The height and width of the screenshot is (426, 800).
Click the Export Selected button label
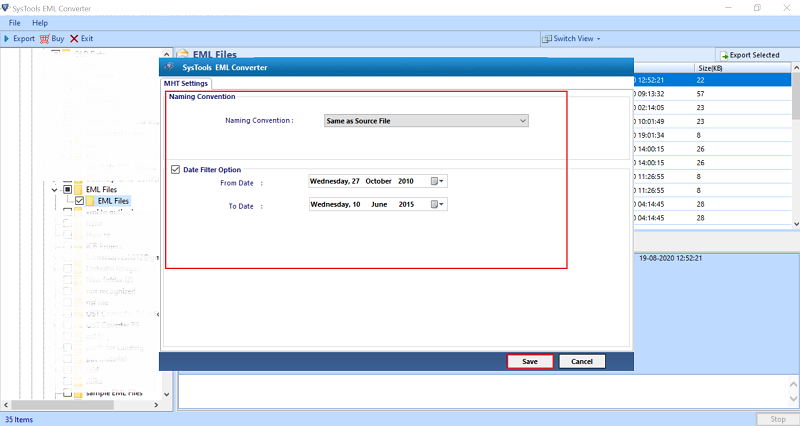pos(754,55)
